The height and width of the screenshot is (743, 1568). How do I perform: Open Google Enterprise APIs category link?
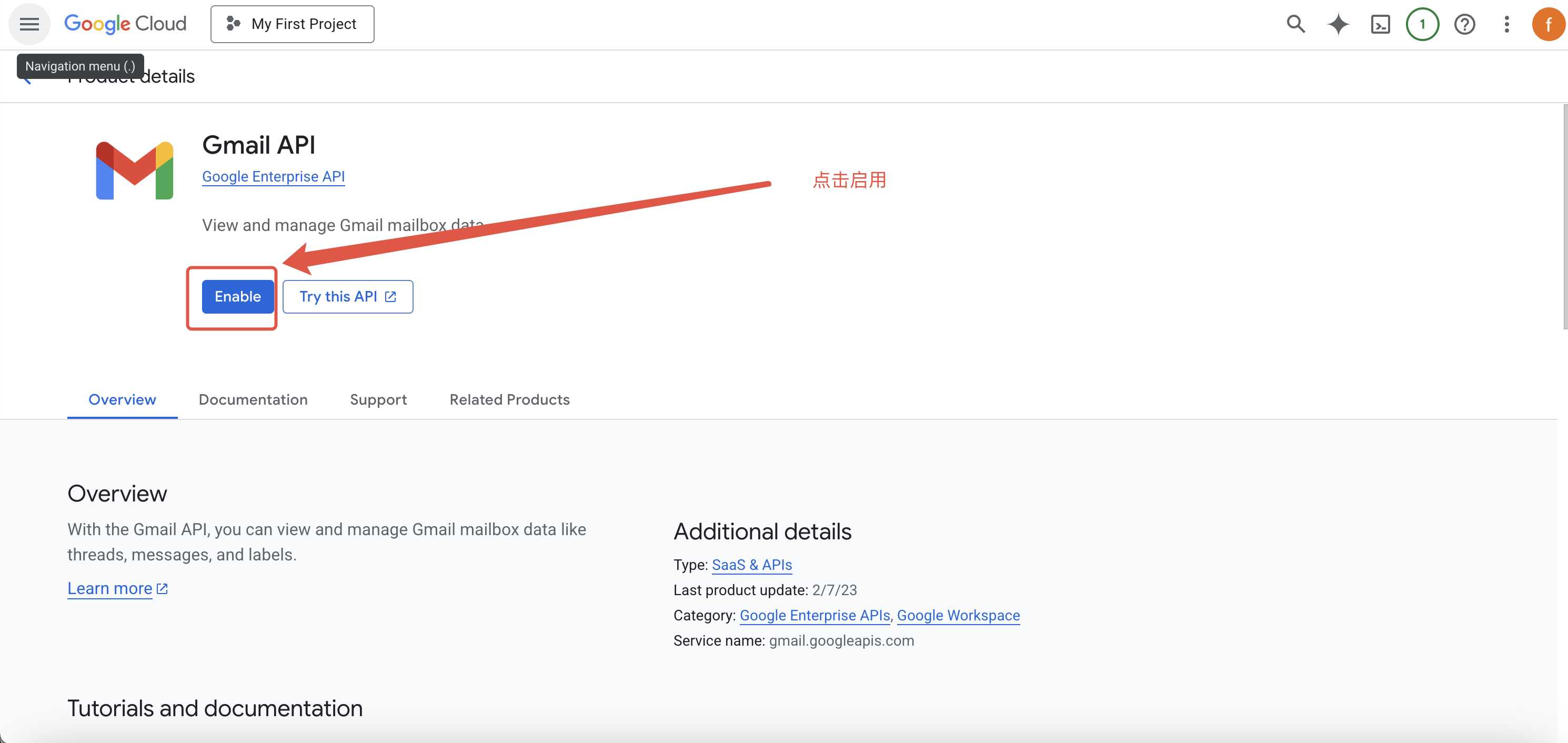pos(815,615)
